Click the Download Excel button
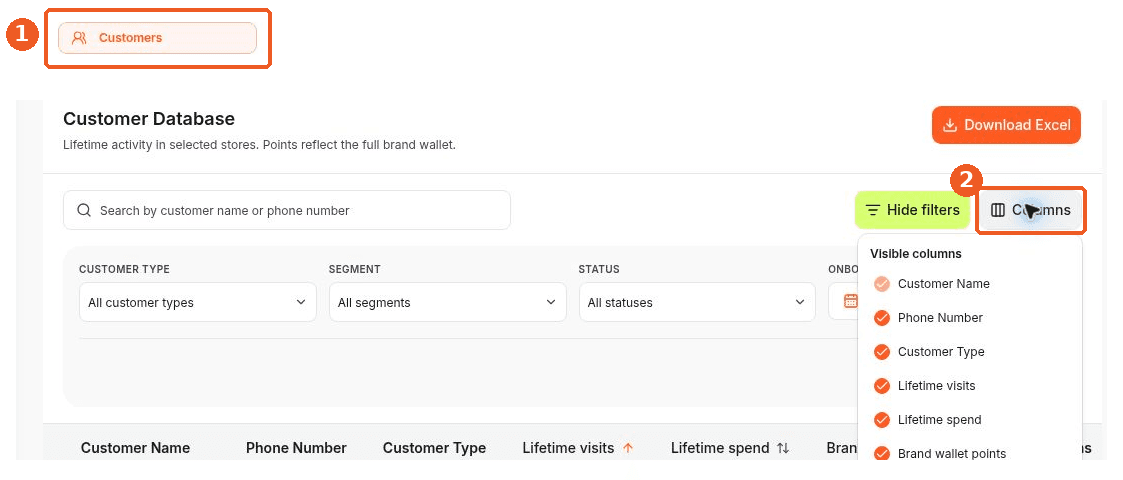 [x=1006, y=125]
